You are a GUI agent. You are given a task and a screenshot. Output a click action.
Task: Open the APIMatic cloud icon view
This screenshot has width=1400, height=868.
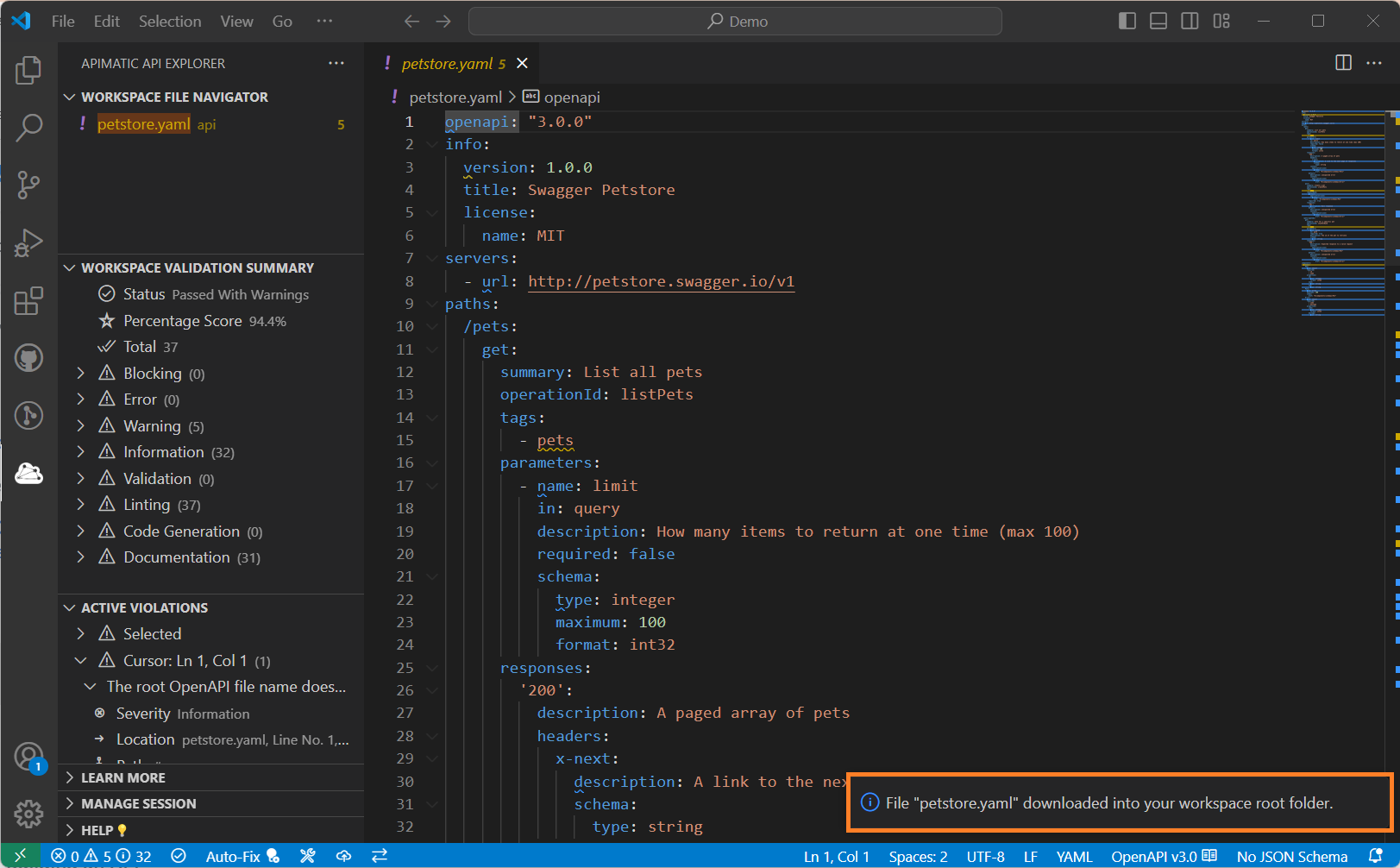[28, 473]
